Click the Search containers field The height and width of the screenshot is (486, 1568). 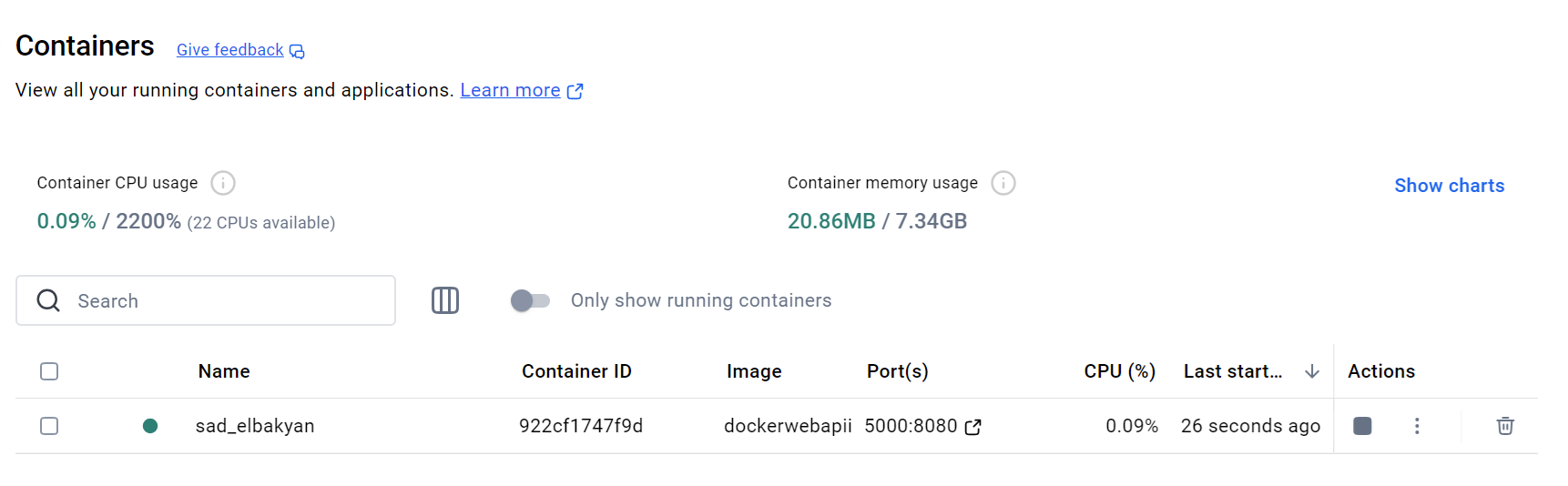click(206, 300)
